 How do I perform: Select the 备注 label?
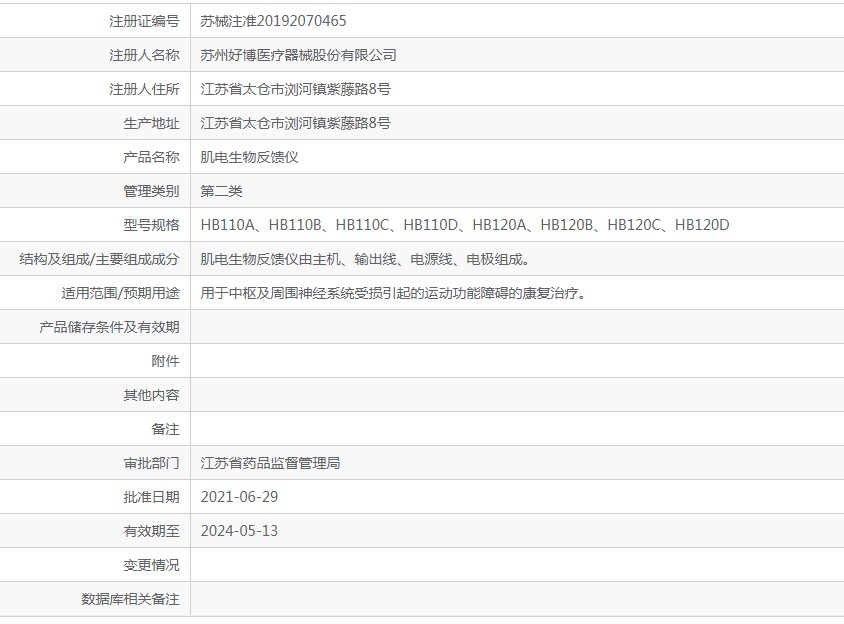pos(165,429)
